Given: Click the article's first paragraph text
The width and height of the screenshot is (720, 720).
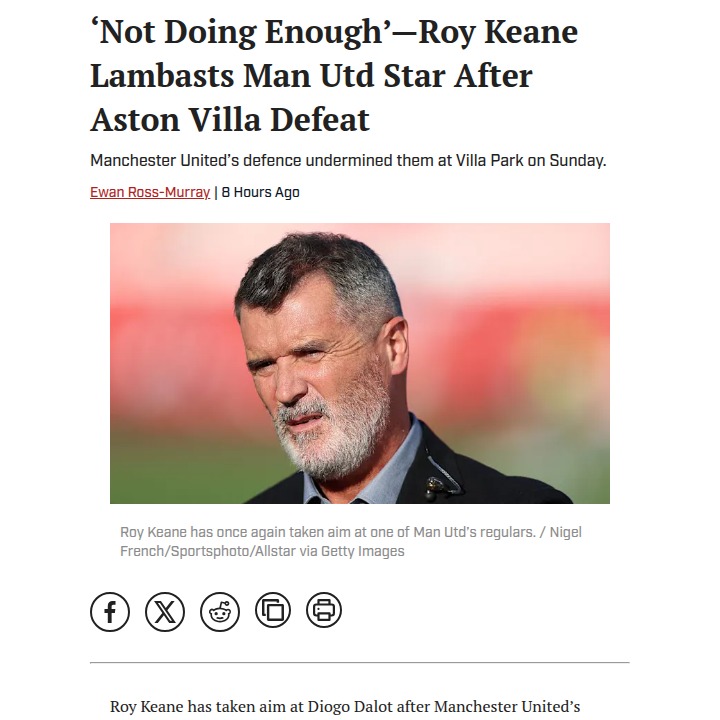Looking at the screenshot, I should [x=345, y=706].
